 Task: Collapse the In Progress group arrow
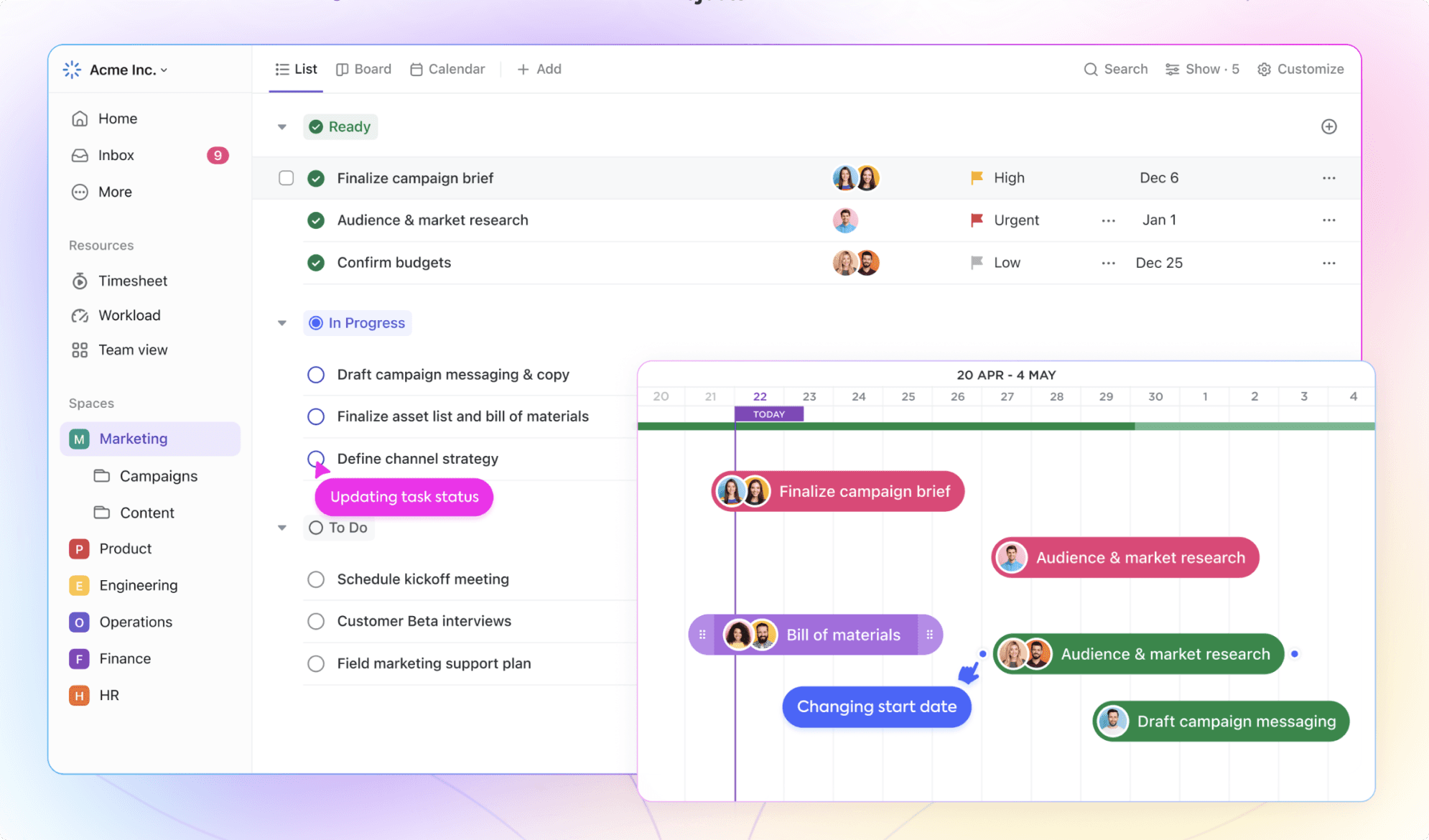click(282, 323)
